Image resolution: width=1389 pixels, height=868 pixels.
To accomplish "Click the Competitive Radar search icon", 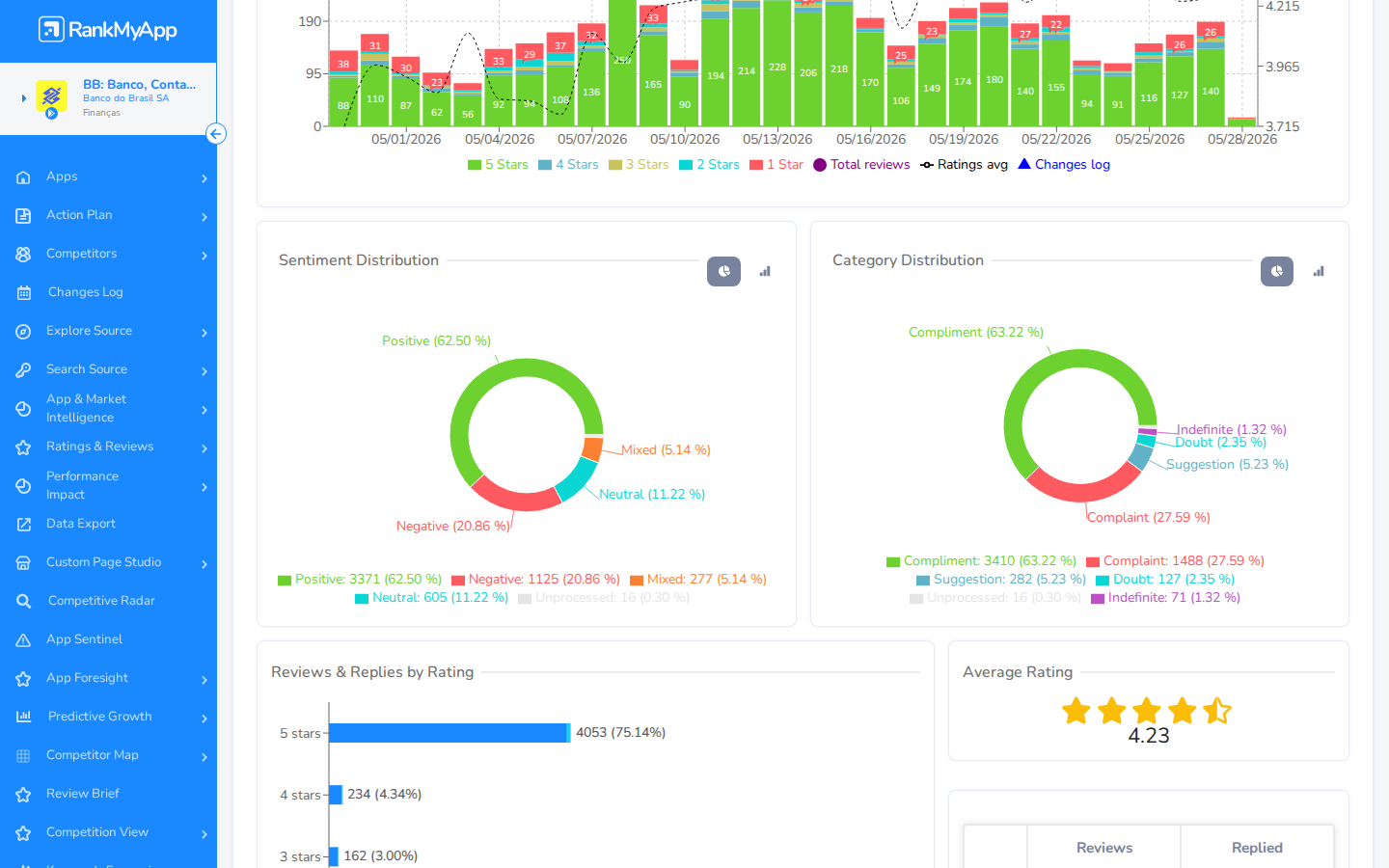I will pyautogui.click(x=23, y=602).
